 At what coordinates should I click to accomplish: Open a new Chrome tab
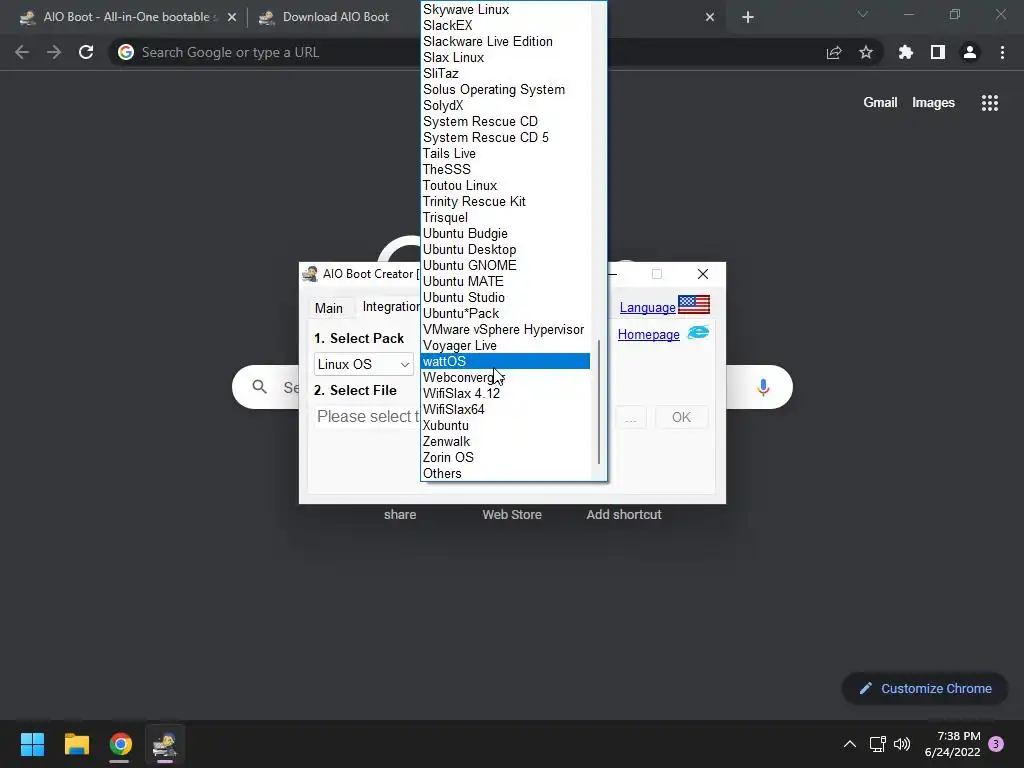[748, 17]
